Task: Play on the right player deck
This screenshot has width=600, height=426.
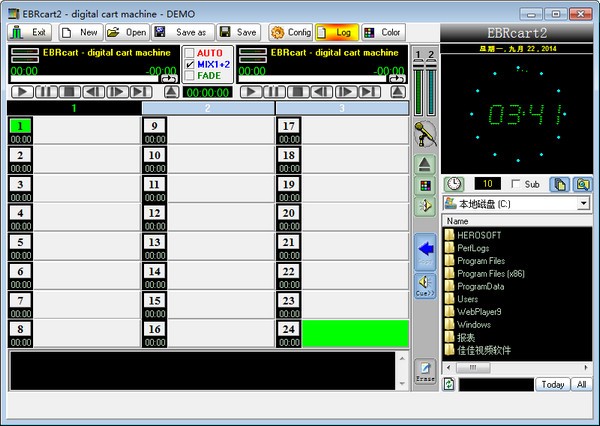Action: 251,92
